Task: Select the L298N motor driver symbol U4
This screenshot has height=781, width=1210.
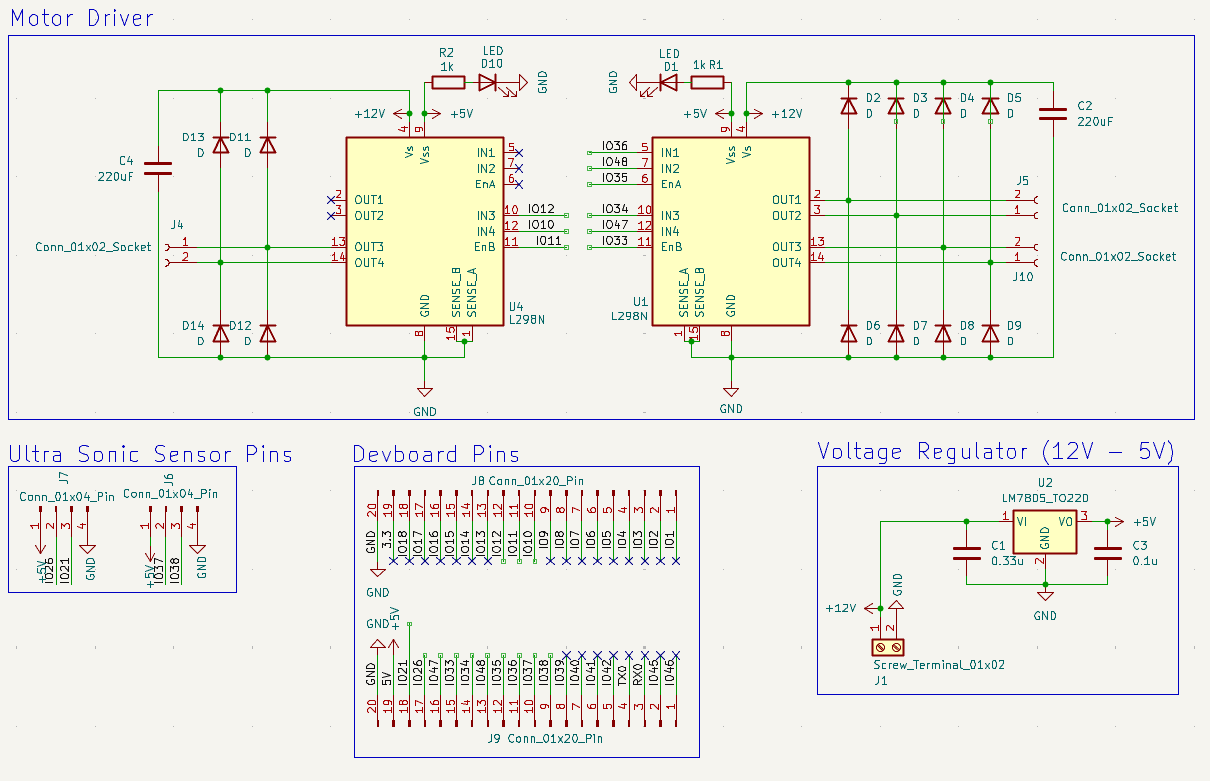Action: (425, 230)
